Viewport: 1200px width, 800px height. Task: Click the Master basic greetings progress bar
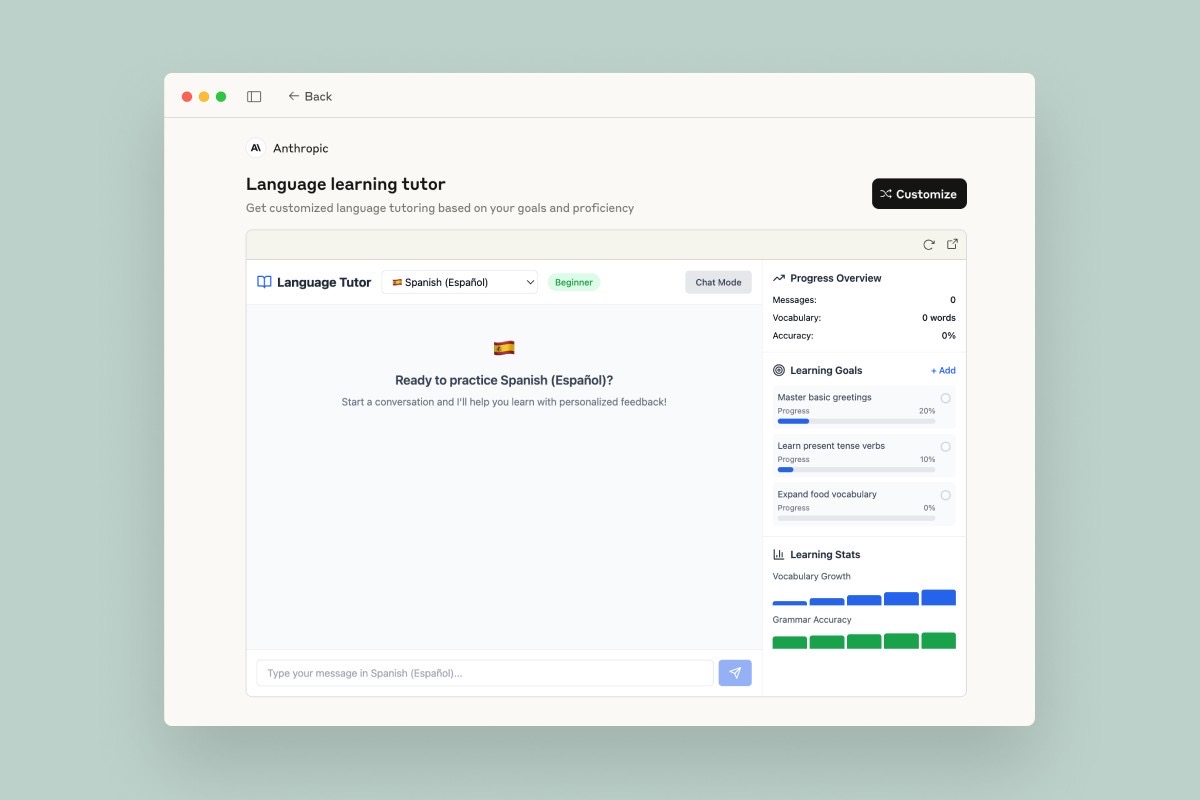click(856, 421)
